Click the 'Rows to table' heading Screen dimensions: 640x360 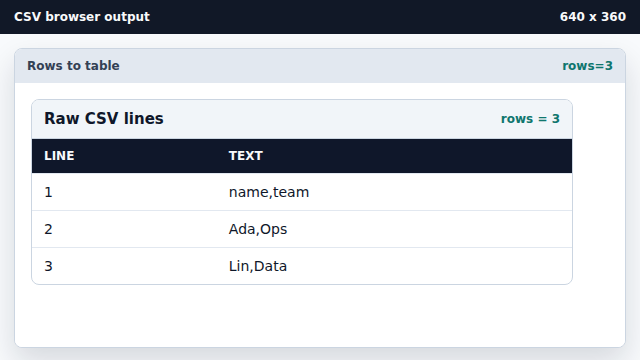coord(73,66)
